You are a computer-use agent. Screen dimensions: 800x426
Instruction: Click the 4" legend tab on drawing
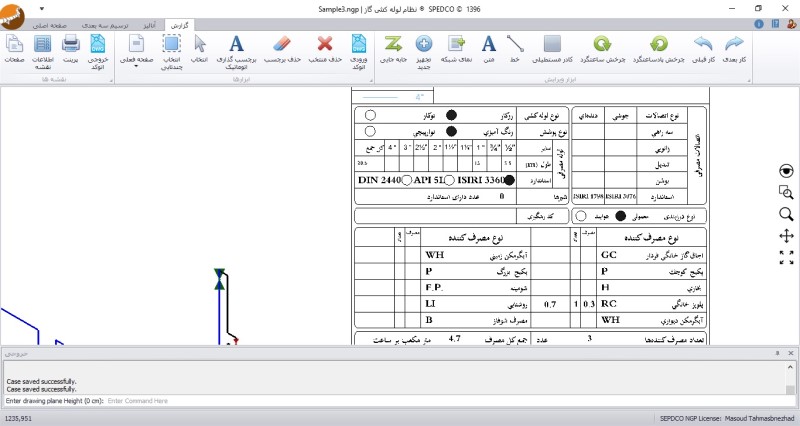point(392,96)
